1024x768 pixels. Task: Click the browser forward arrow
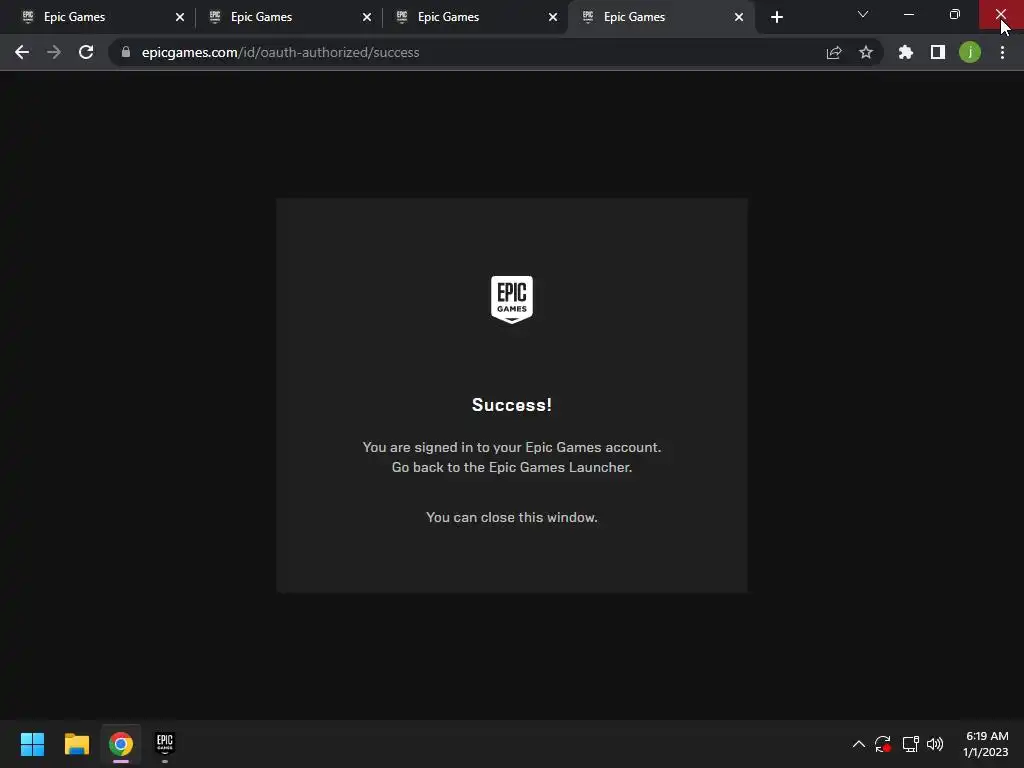(x=54, y=52)
